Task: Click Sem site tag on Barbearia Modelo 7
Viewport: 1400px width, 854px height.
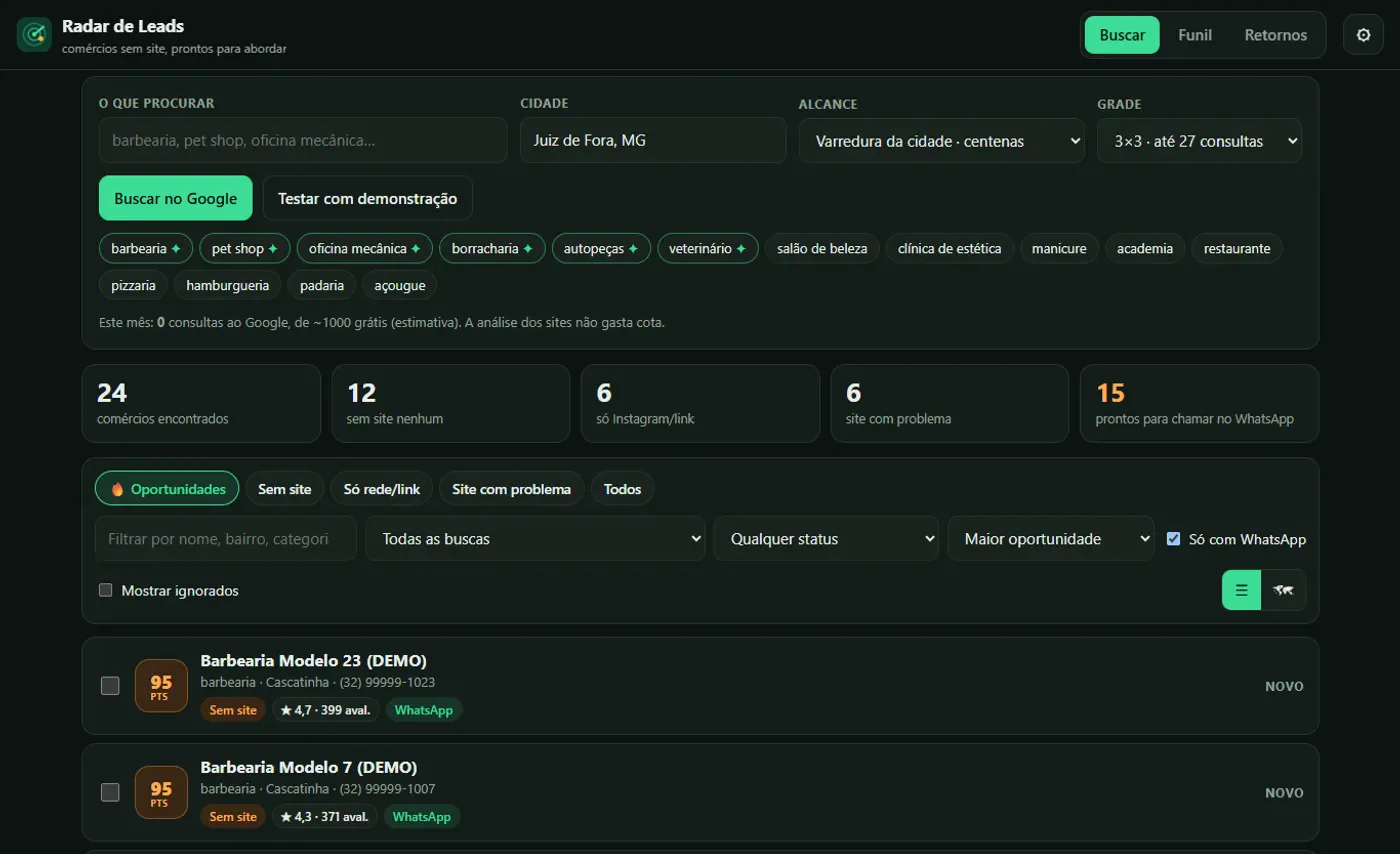Action: point(233,817)
